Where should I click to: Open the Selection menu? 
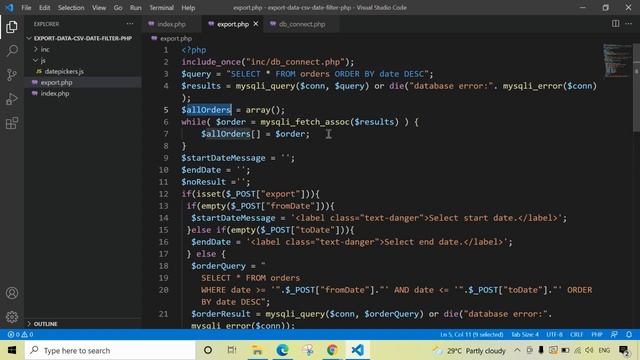[x=71, y=8]
